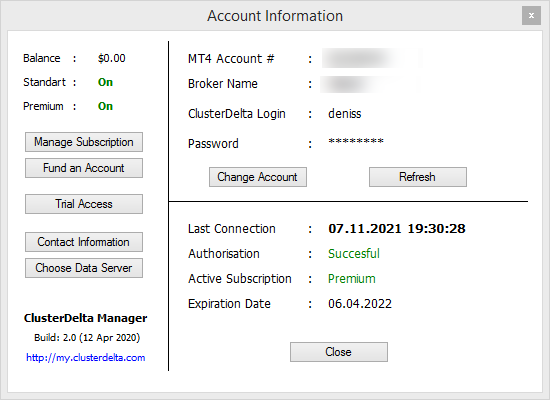The height and width of the screenshot is (400, 550).
Task: Click the Premium On status
Action: point(105,106)
